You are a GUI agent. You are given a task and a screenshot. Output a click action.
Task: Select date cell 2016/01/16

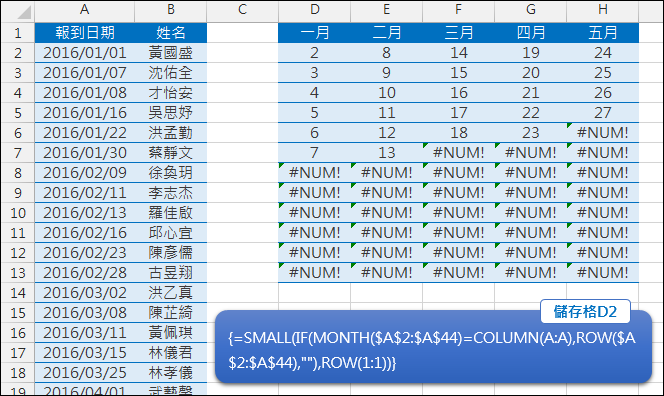pyautogui.click(x=85, y=113)
